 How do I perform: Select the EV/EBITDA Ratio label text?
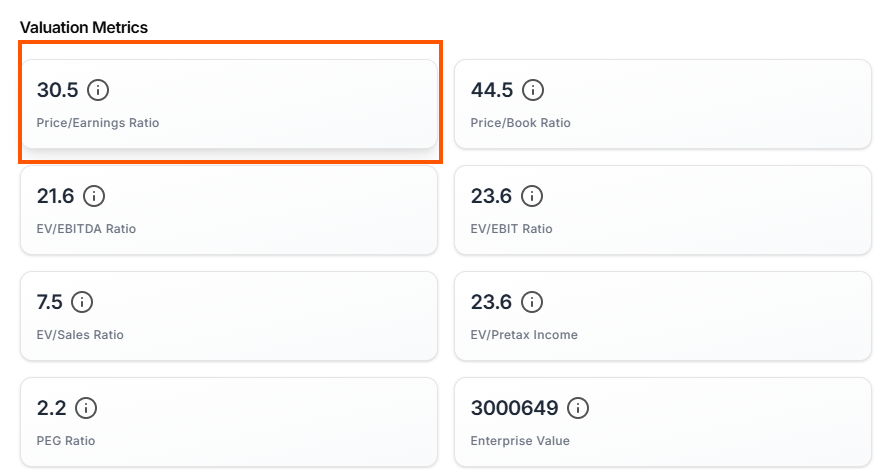tap(86, 229)
